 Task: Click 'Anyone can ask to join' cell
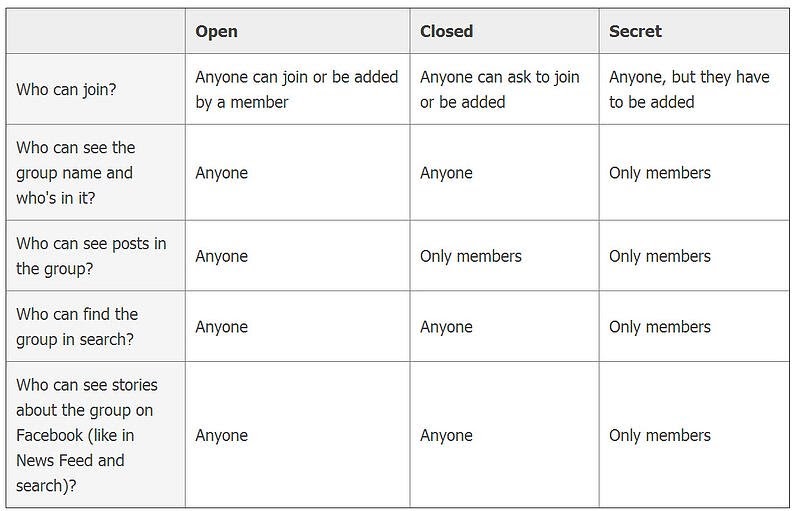[x=499, y=89]
